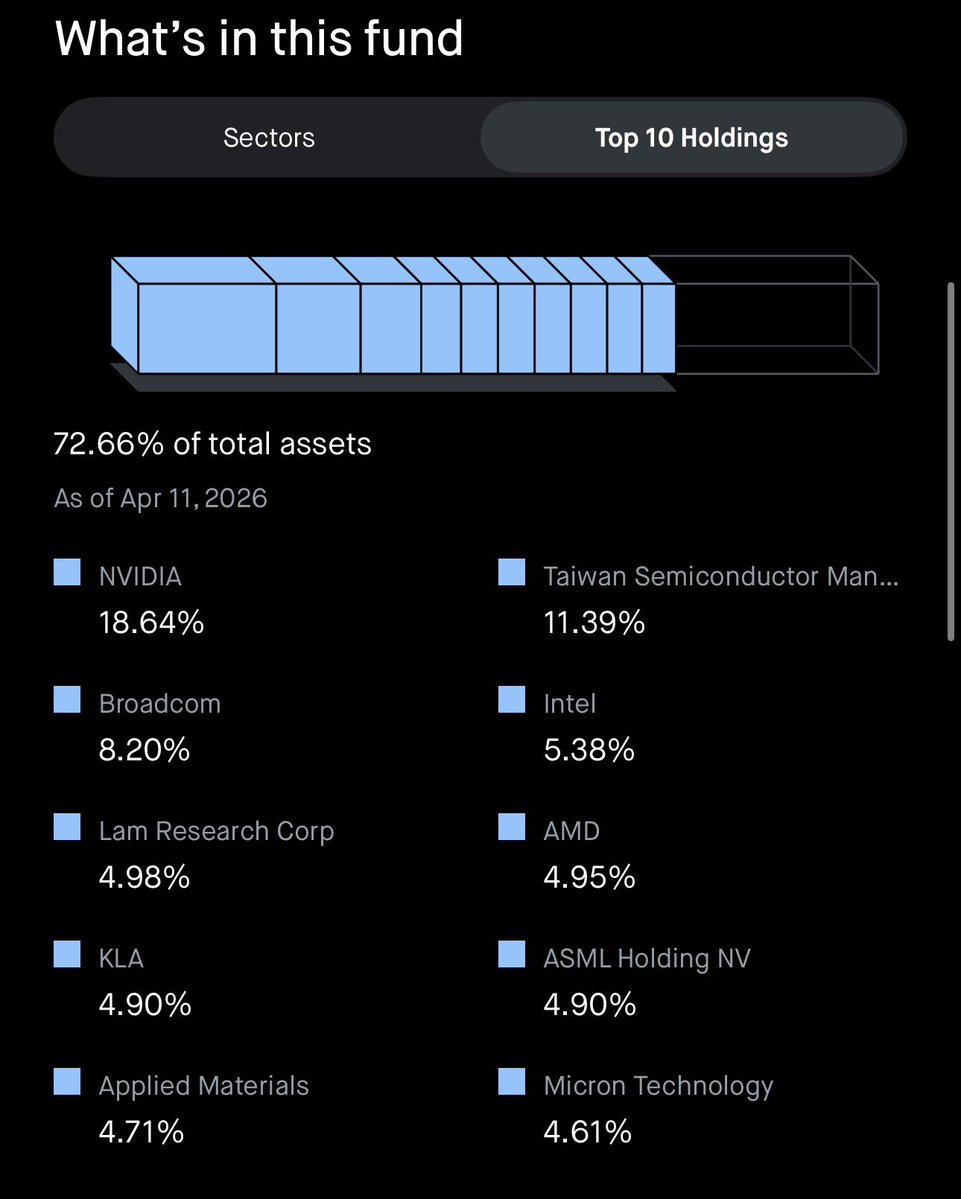961x1199 pixels.
Task: Click the largest bar segment in chart
Action: tap(205, 328)
